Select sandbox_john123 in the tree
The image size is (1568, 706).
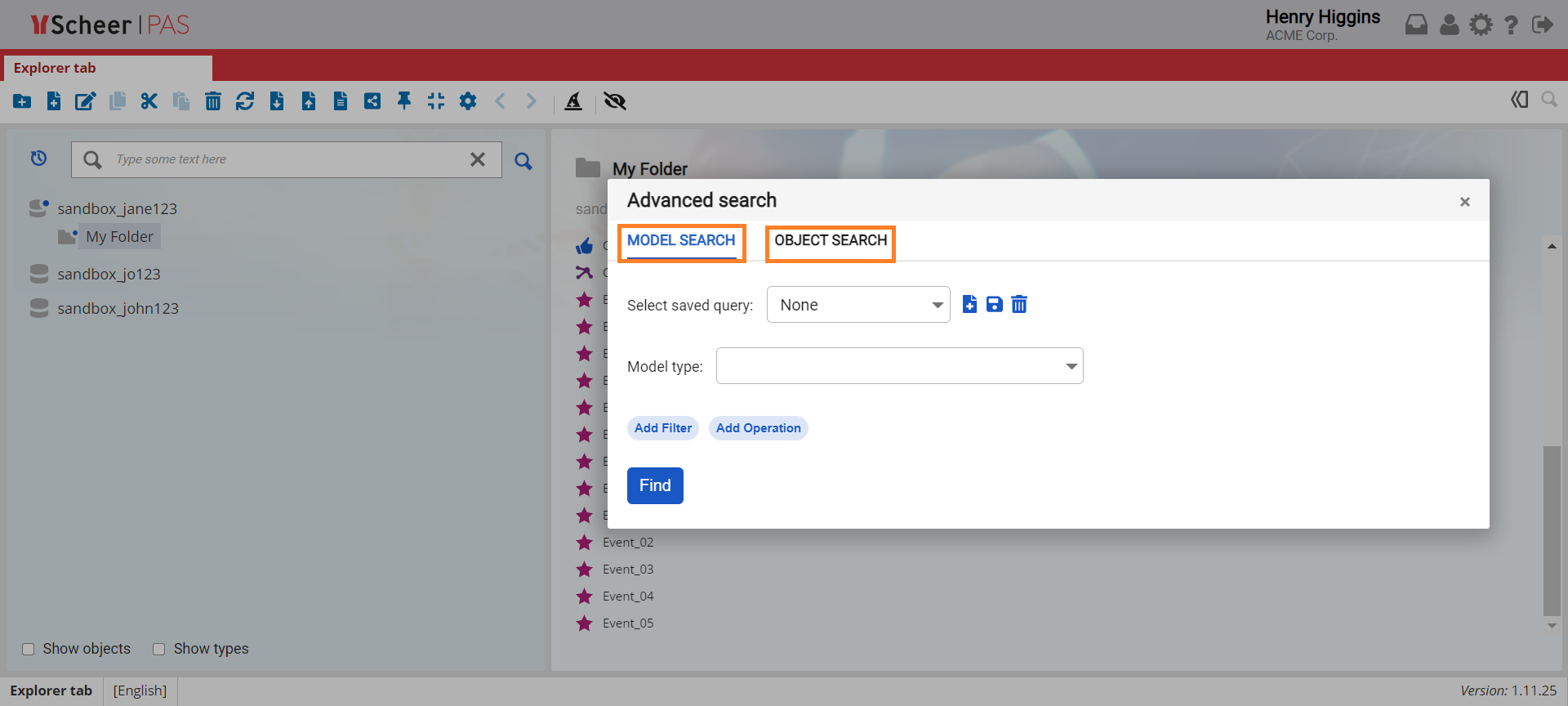point(118,309)
